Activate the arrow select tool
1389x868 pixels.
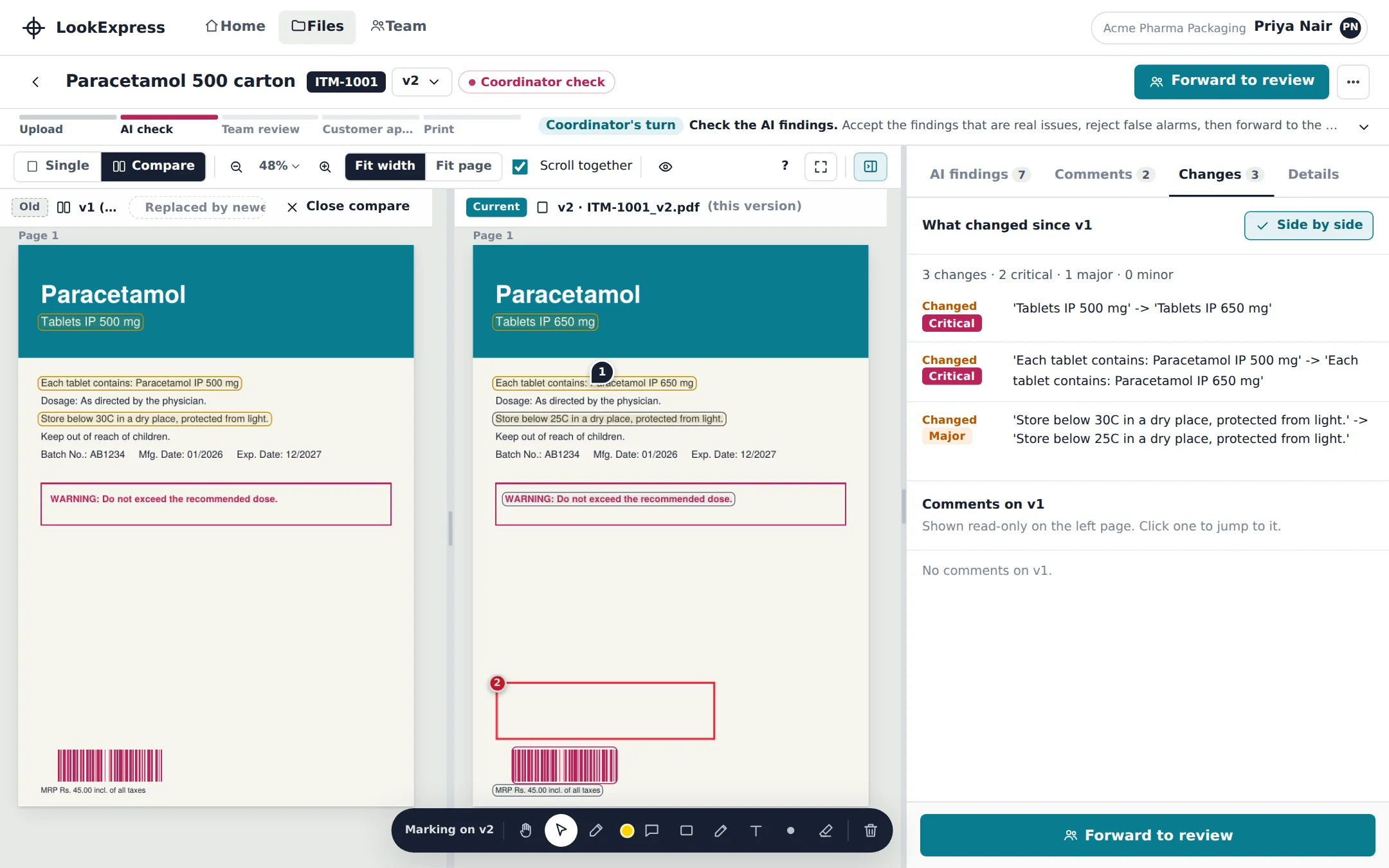(561, 831)
